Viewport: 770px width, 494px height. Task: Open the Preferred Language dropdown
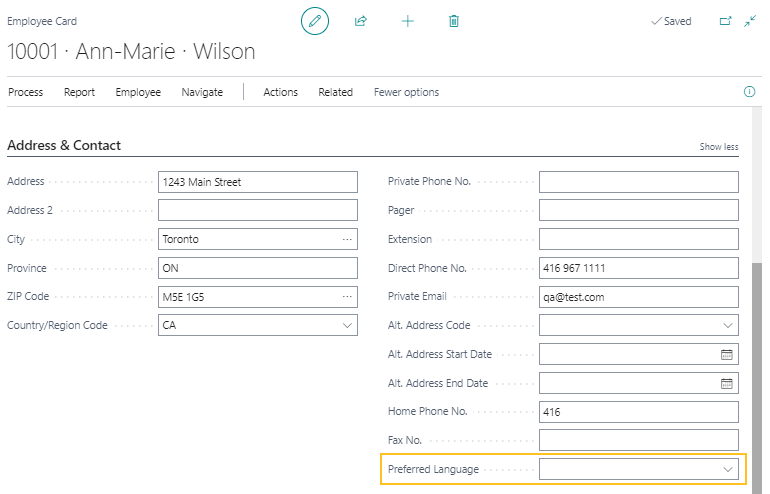(727, 469)
